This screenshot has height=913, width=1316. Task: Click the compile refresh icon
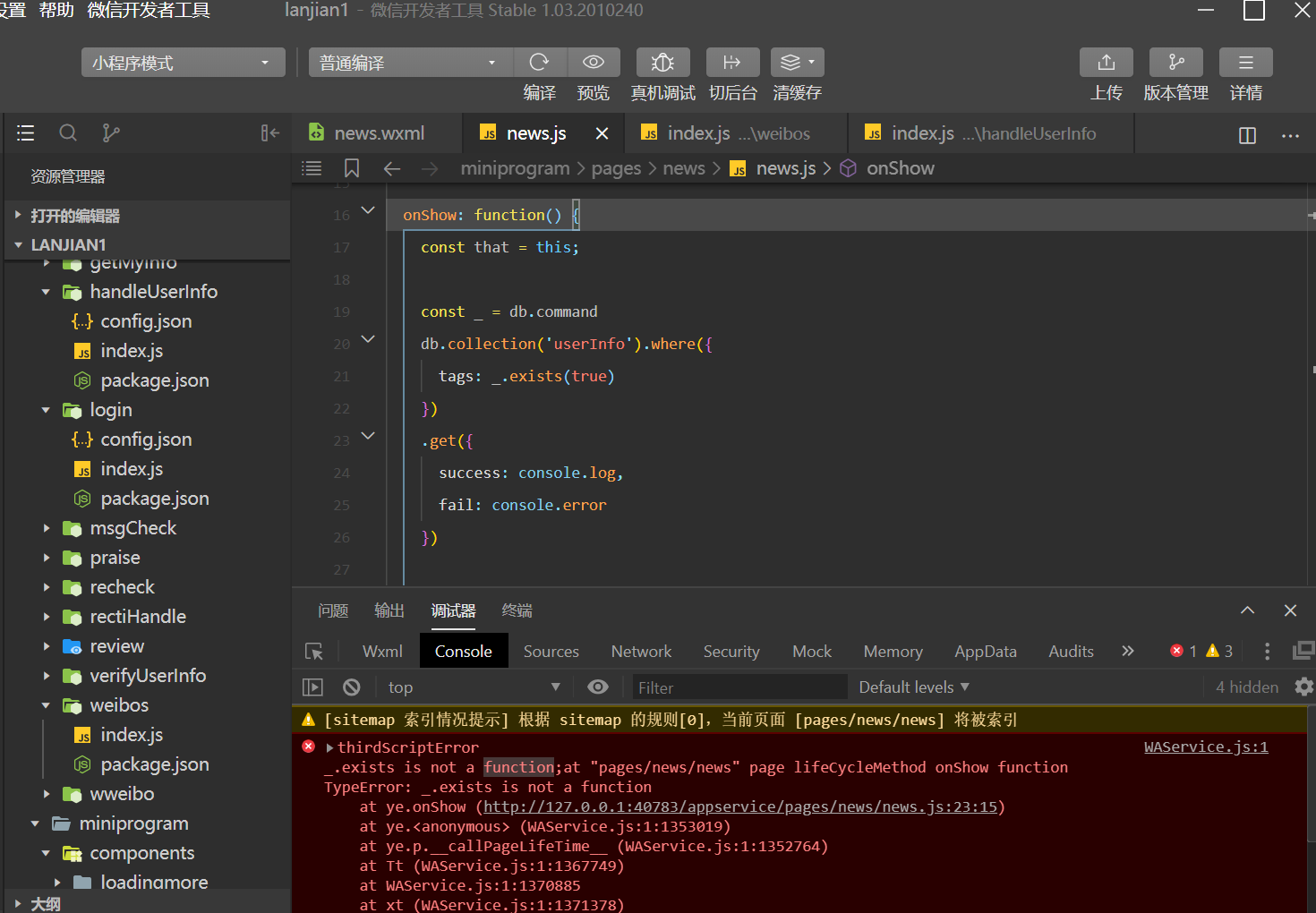point(539,62)
